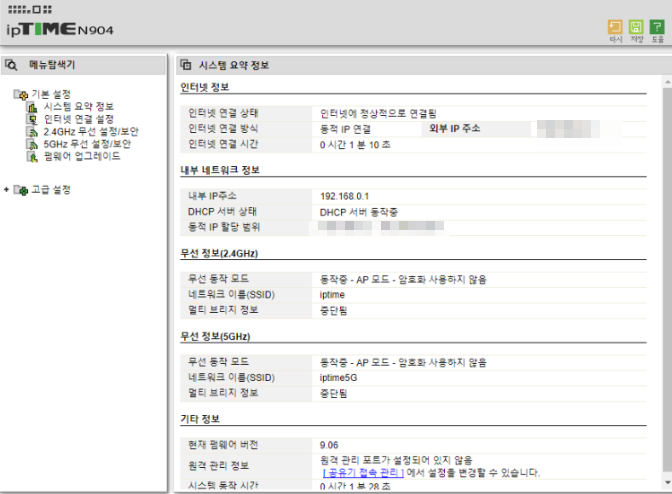Click the 원격 관리 정보 label
The image size is (672, 494).
click(x=219, y=466)
